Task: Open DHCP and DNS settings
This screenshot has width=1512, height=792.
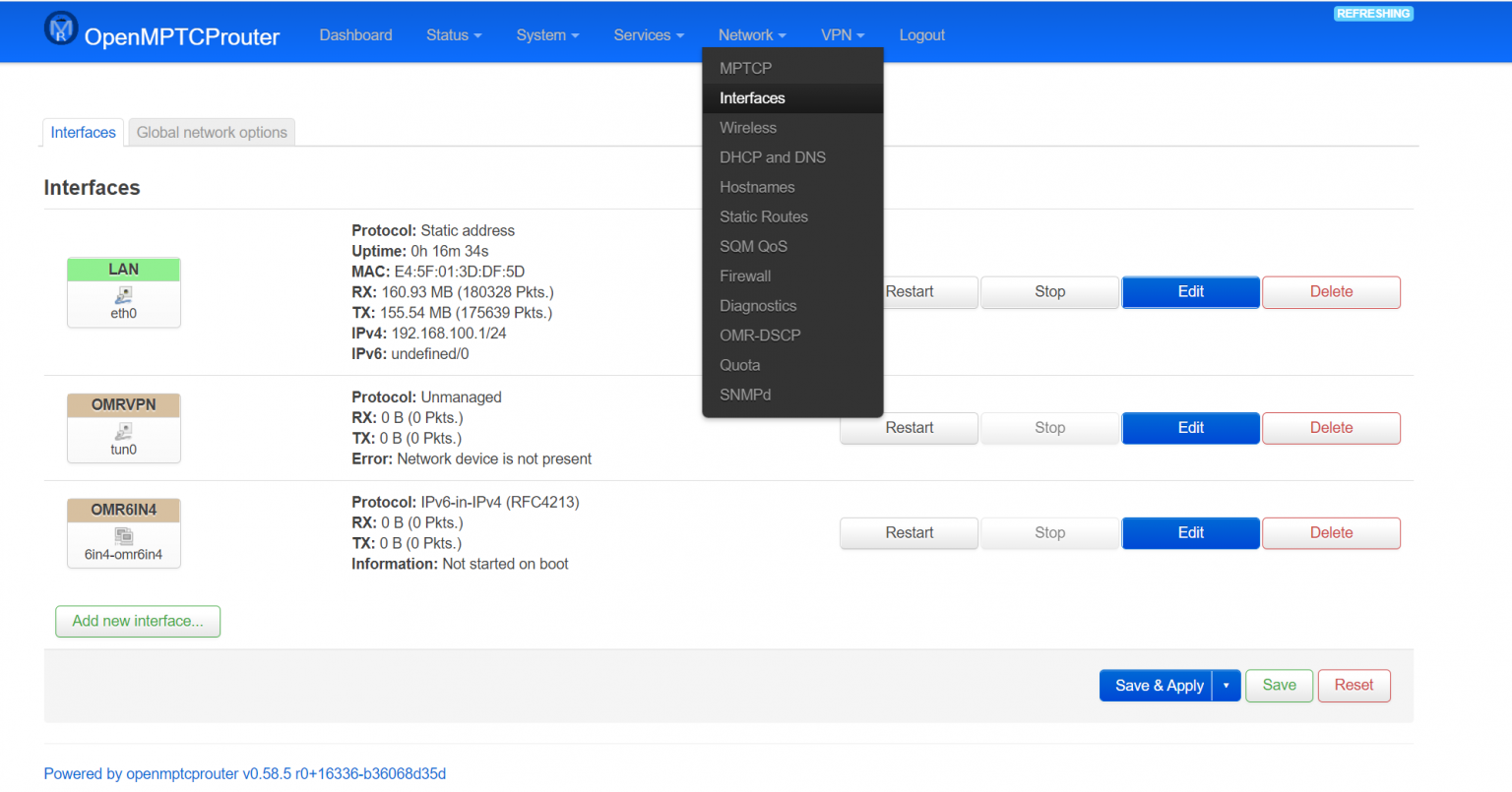Action: pyautogui.click(x=772, y=156)
